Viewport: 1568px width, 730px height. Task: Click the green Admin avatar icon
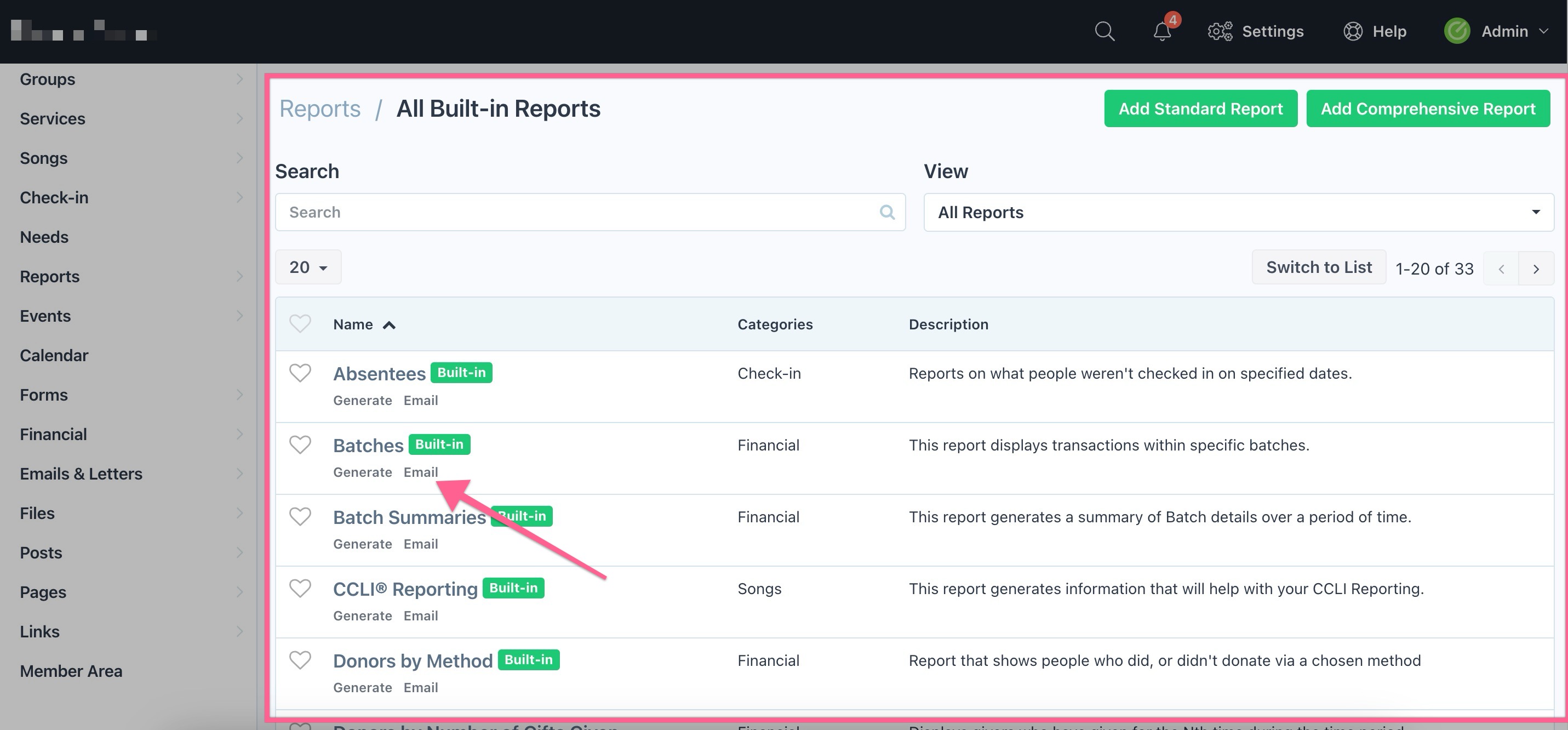(1457, 31)
